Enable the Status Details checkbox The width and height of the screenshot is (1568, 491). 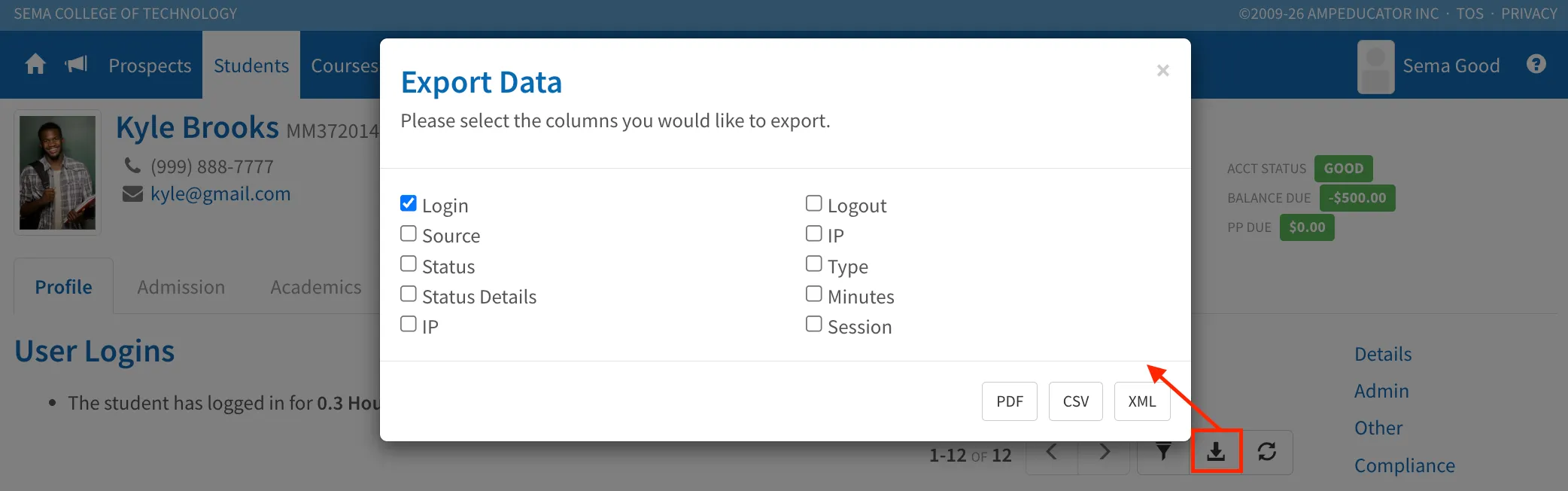point(409,294)
